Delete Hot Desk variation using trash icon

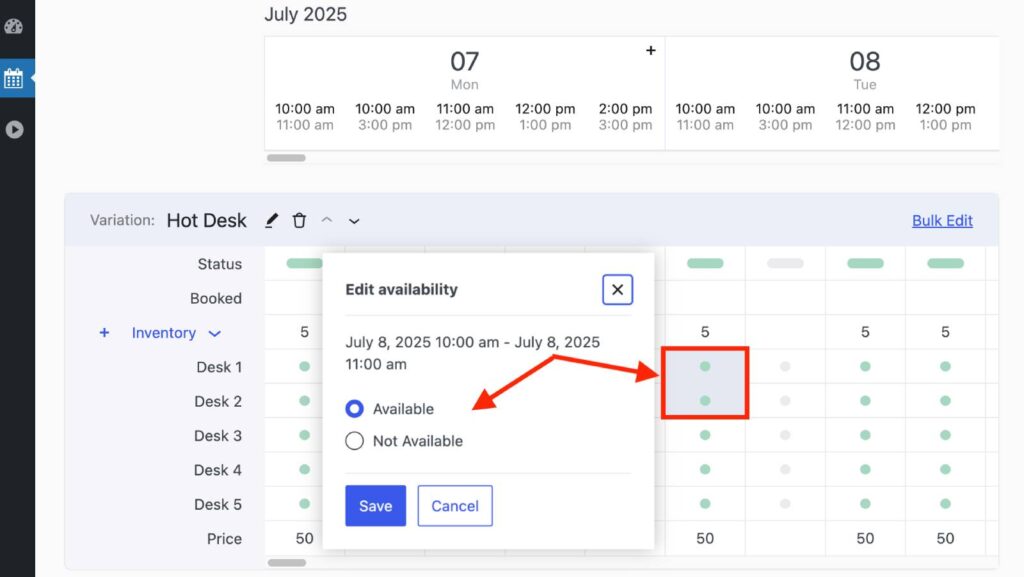[x=299, y=221]
